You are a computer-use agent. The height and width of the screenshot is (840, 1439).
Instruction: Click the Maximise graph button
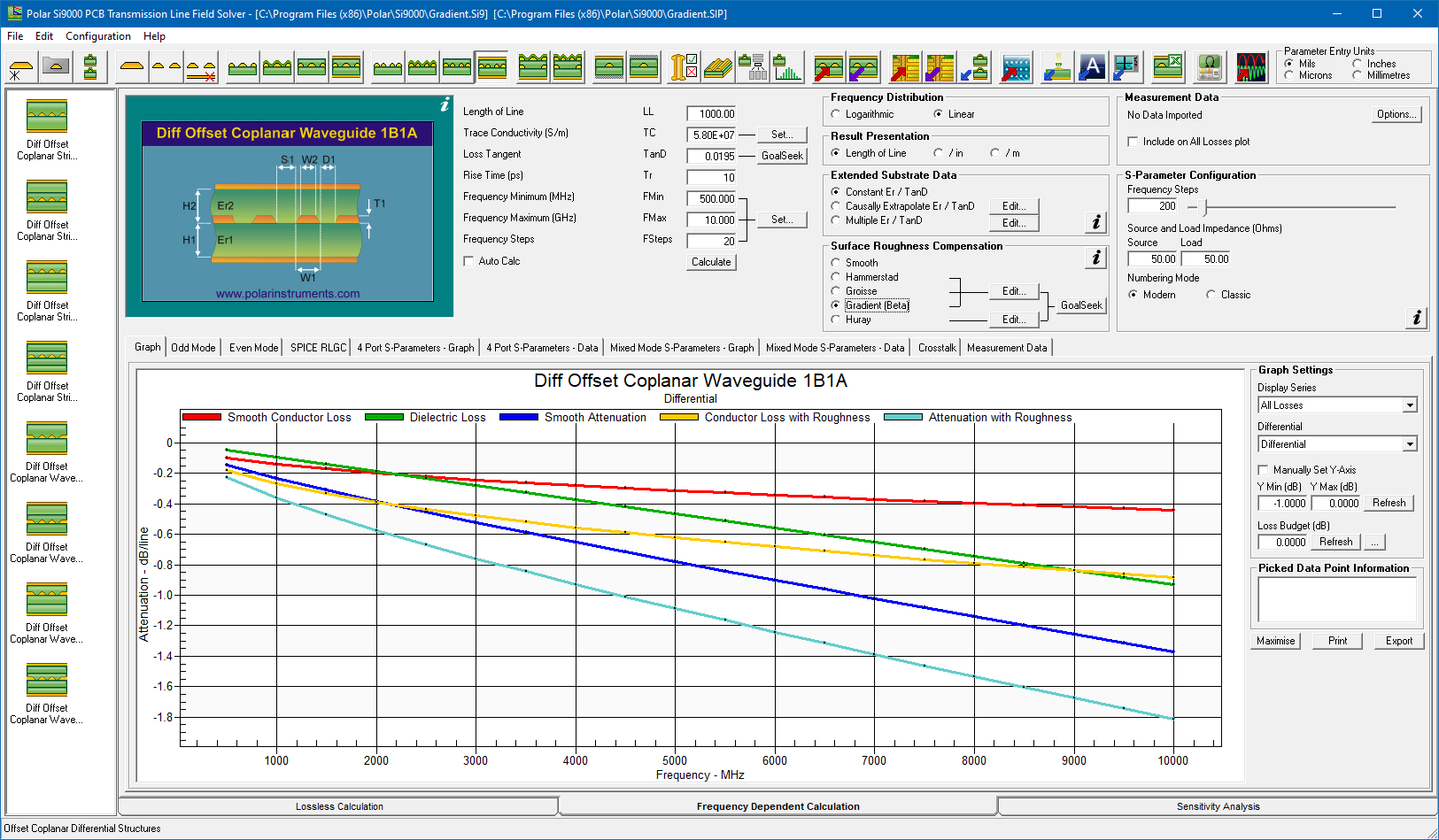pyautogui.click(x=1275, y=641)
